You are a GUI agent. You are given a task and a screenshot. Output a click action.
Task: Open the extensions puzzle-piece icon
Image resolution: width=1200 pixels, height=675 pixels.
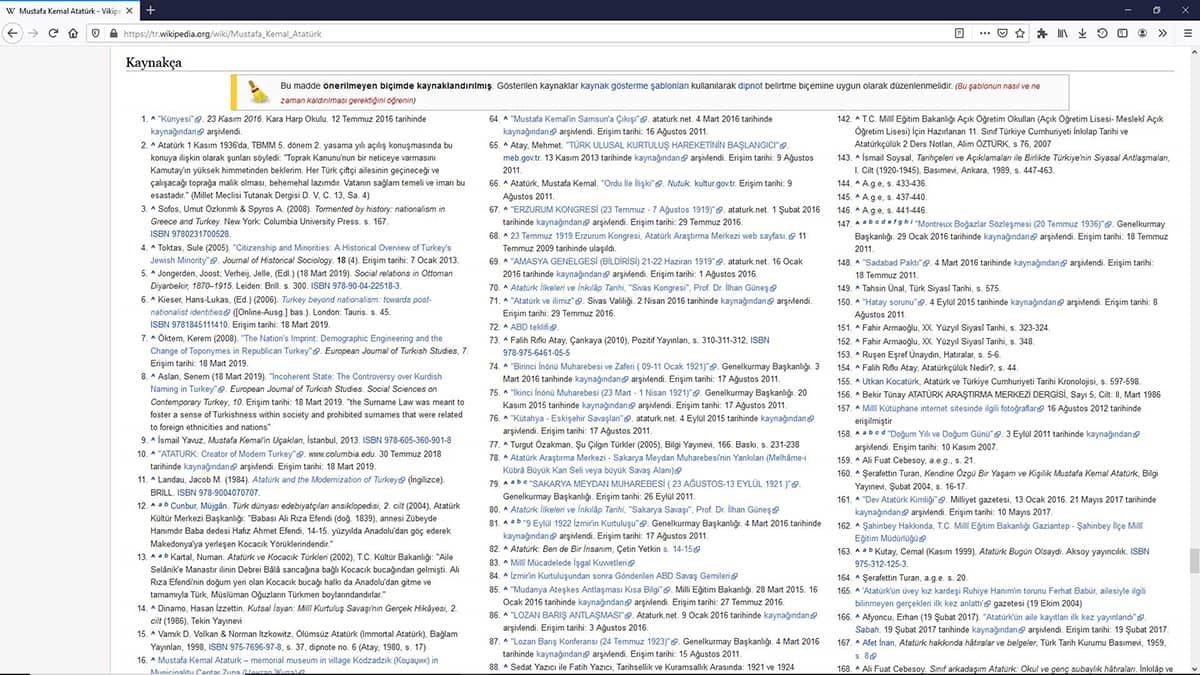(x=1043, y=33)
